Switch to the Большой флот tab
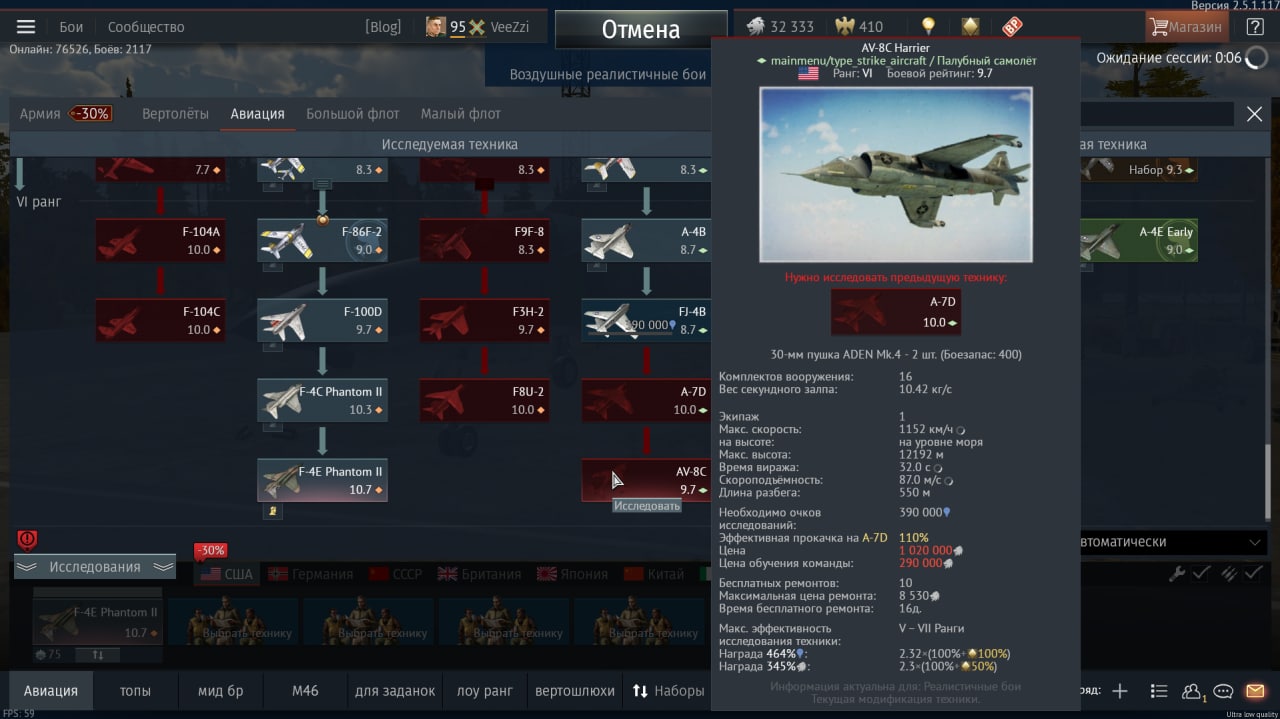This screenshot has width=1280, height=719. coord(352,114)
